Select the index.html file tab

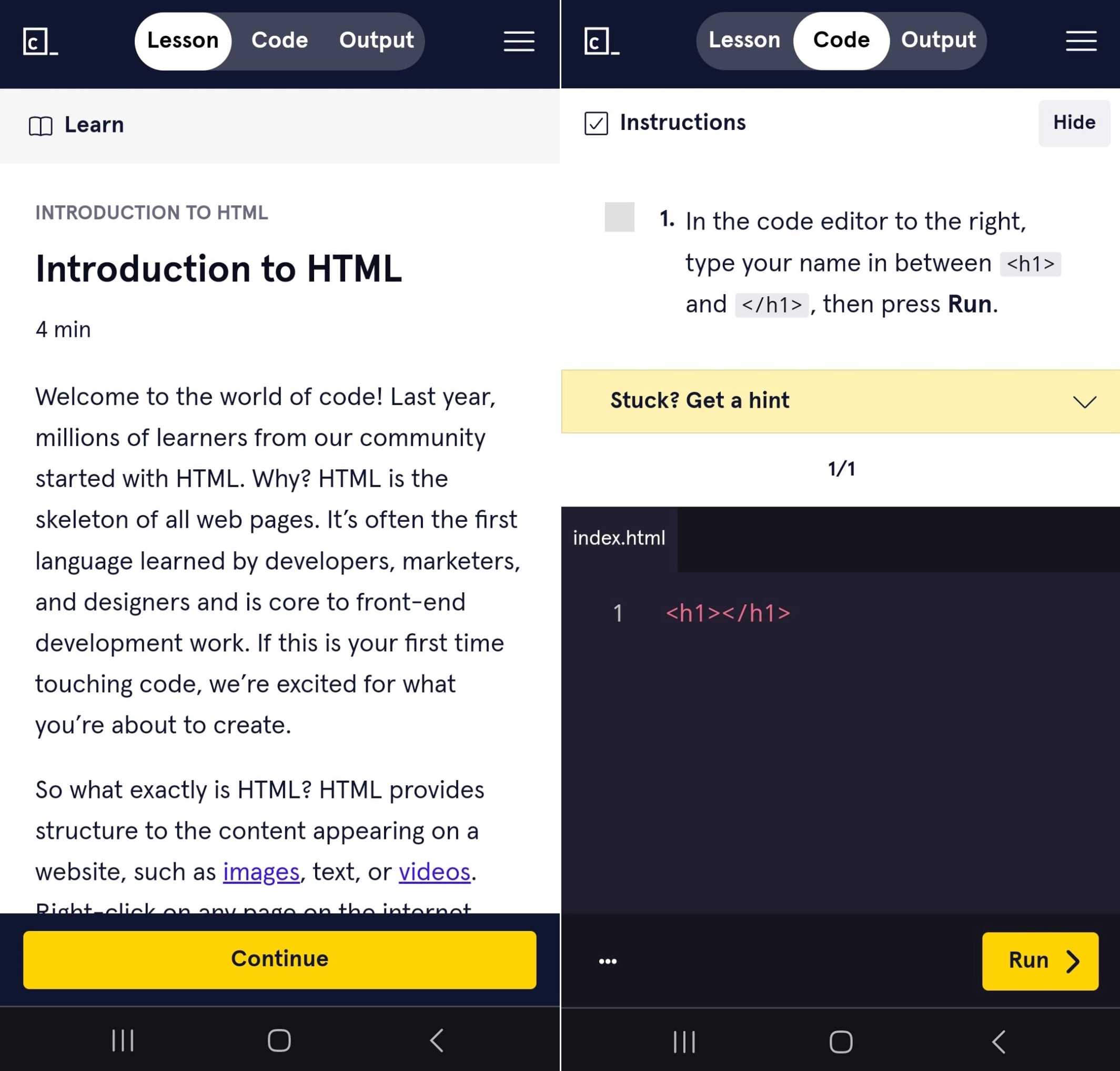(619, 538)
